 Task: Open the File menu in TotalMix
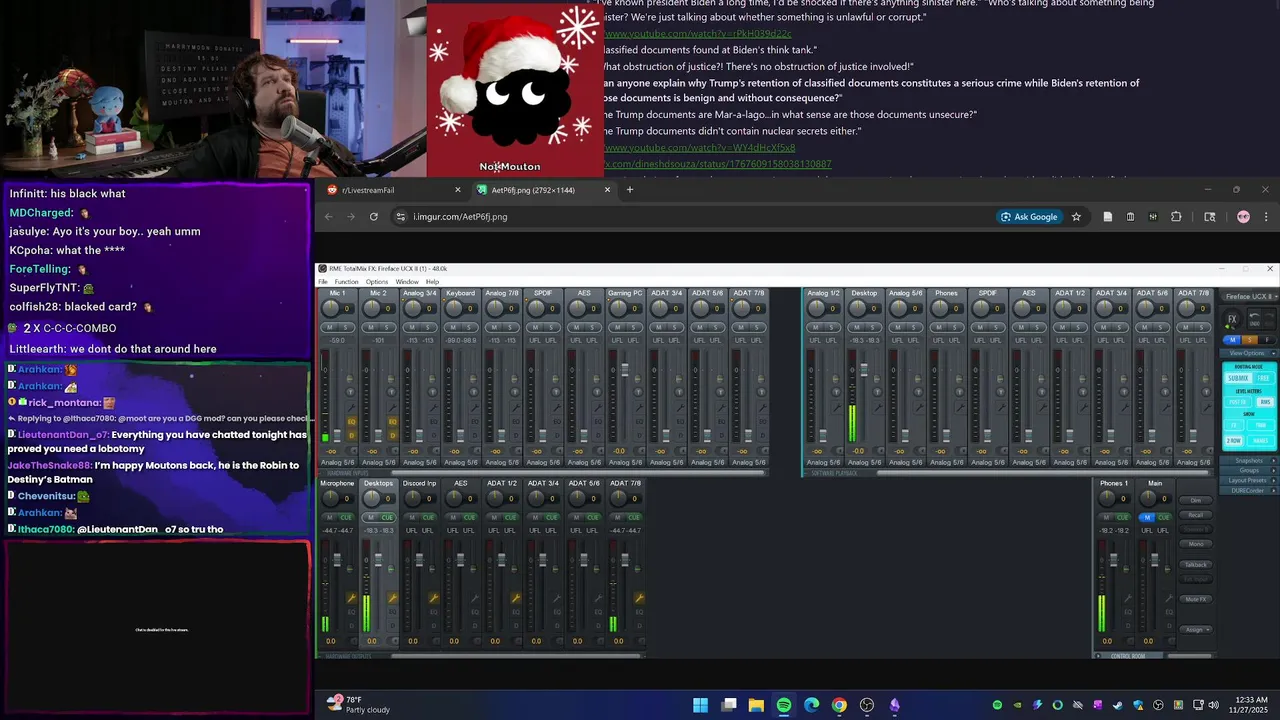pyautogui.click(x=323, y=282)
